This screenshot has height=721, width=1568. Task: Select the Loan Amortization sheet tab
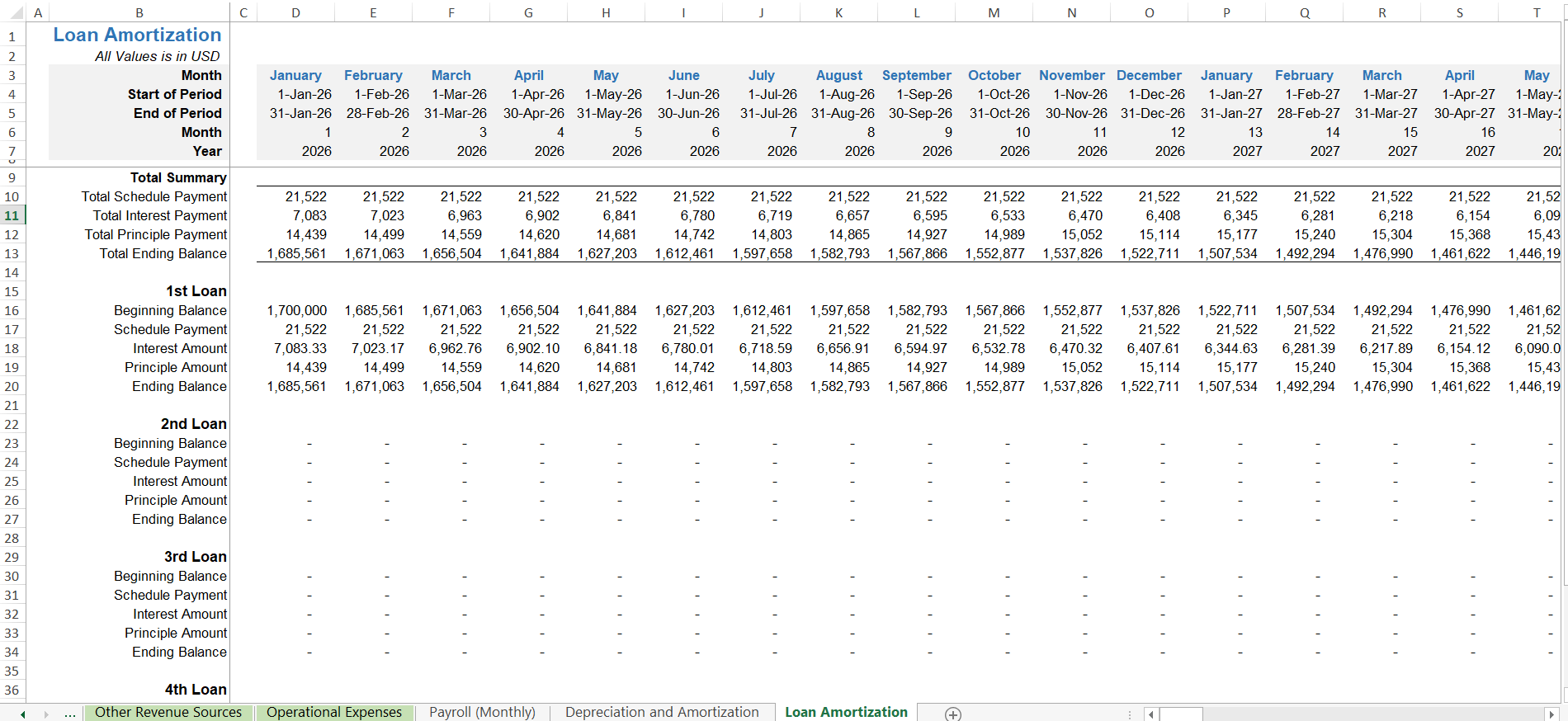[846, 713]
